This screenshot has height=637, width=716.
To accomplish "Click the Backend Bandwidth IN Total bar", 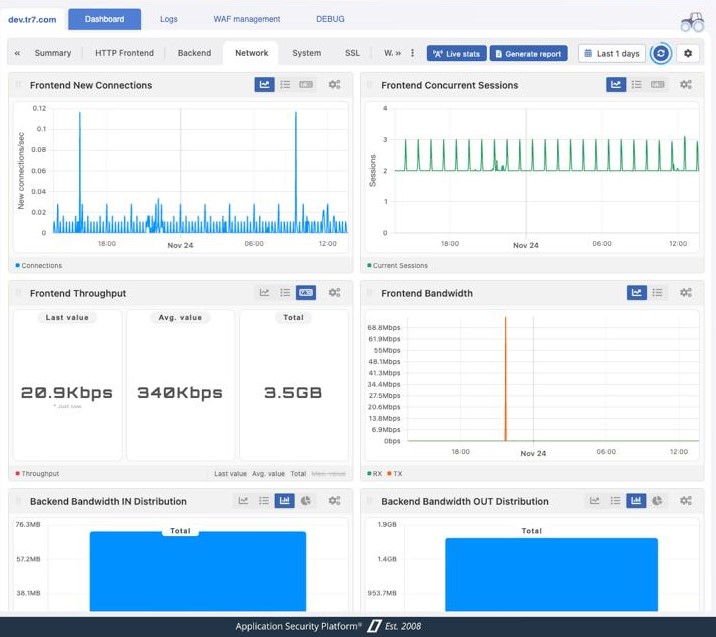I will coord(198,571).
